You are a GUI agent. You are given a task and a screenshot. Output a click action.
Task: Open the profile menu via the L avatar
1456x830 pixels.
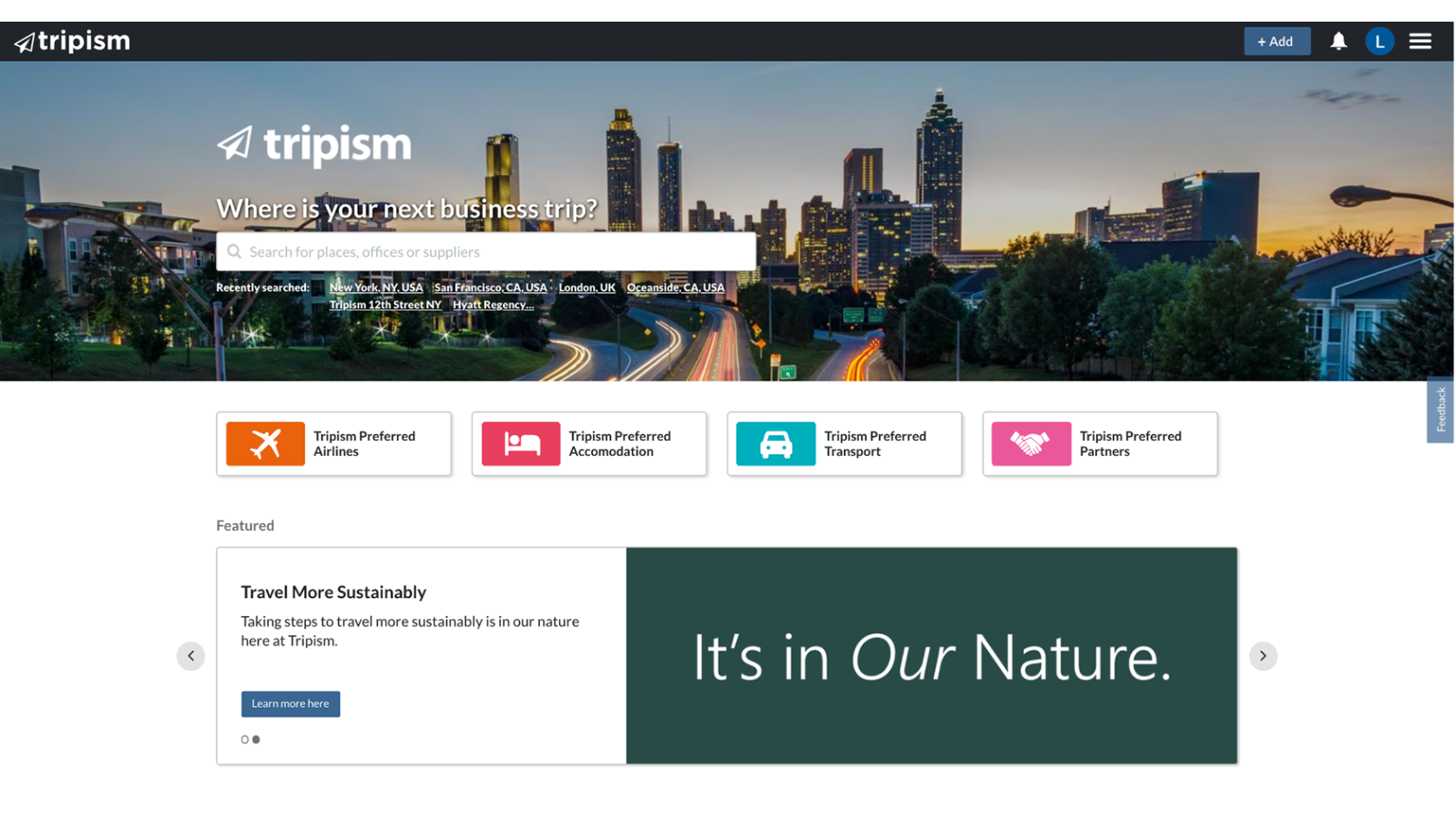(x=1379, y=41)
